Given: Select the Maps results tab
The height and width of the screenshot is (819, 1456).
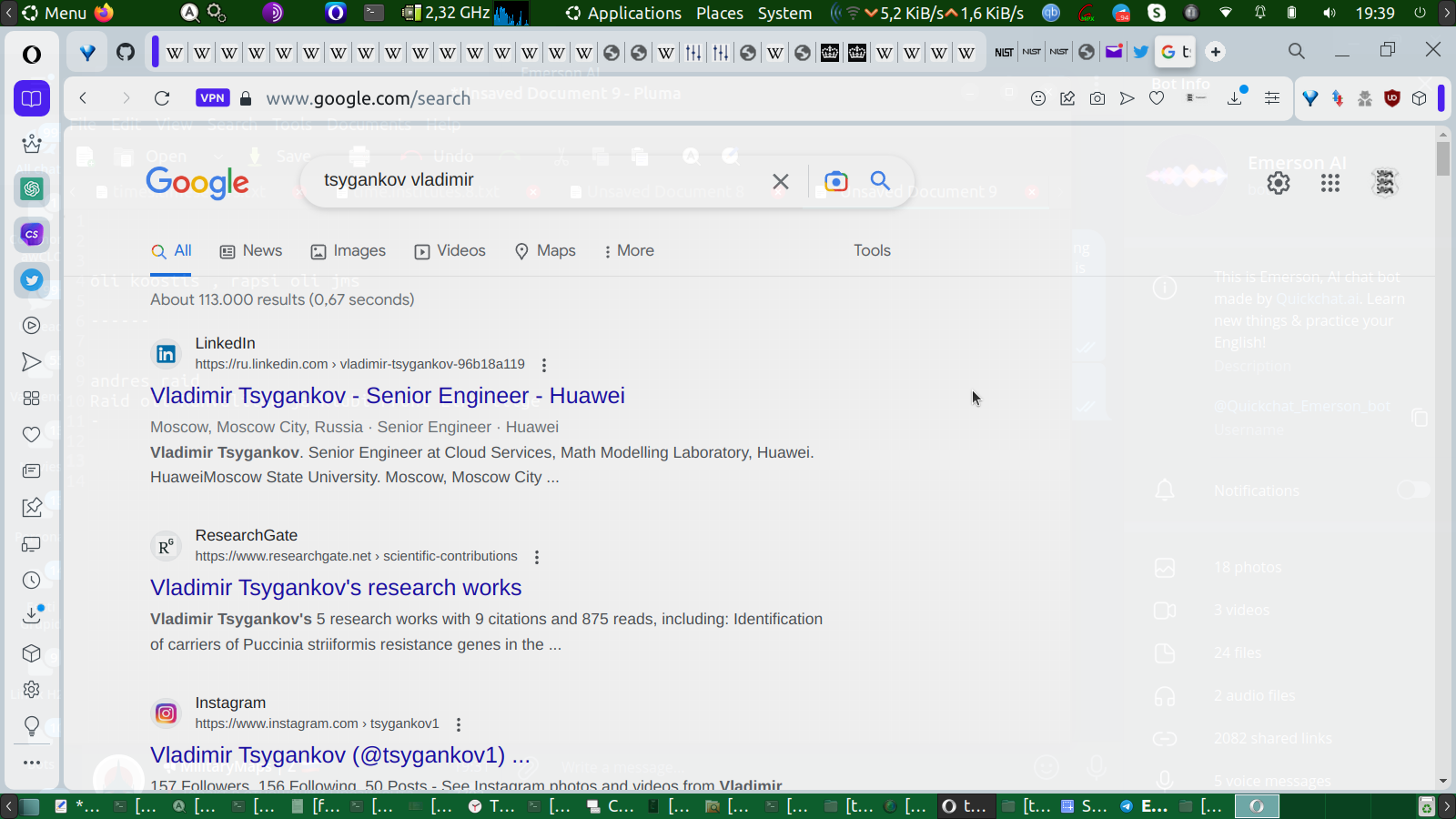Looking at the screenshot, I should [x=545, y=251].
